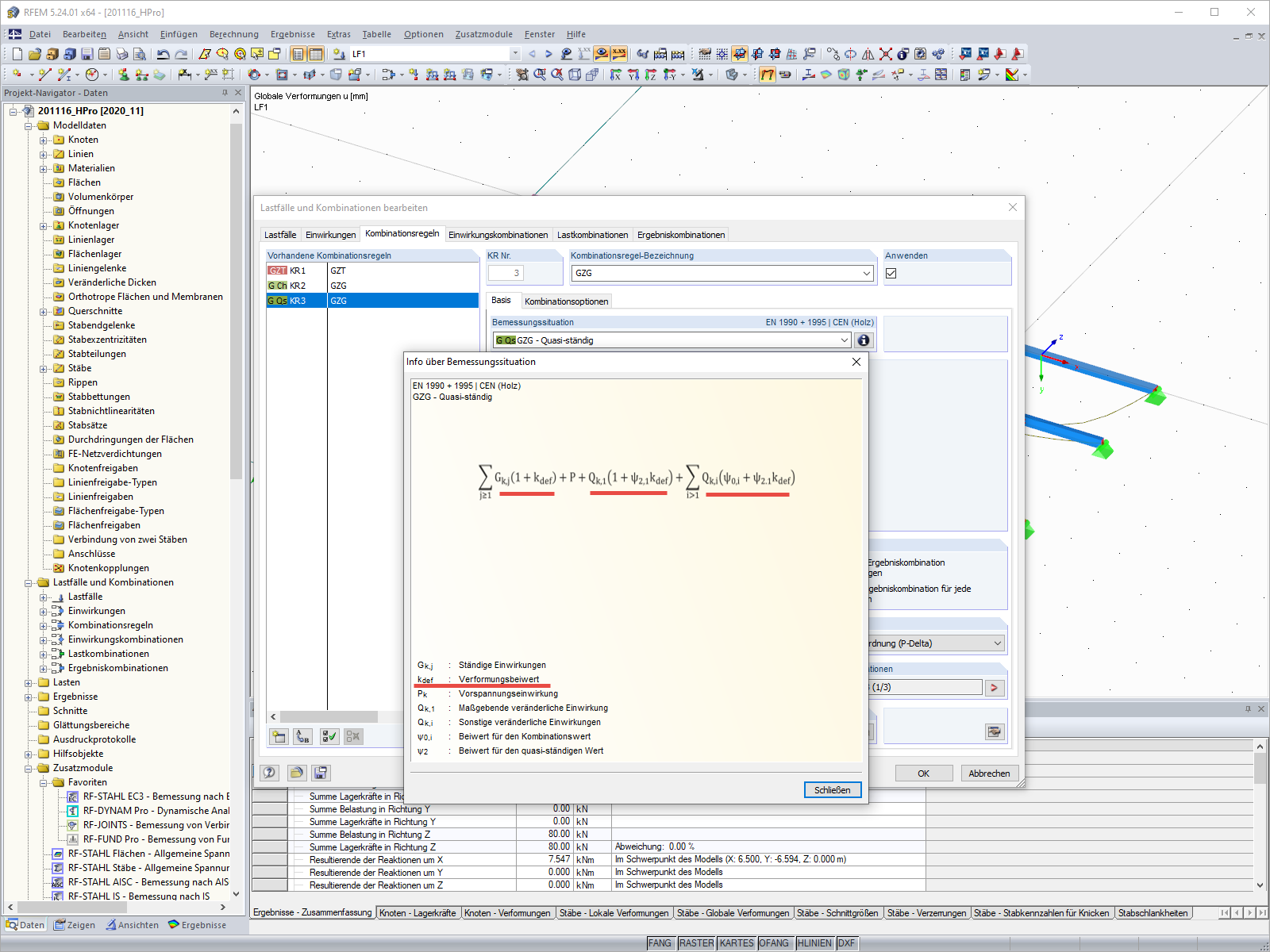Go to the previous load case arrow
The image size is (1270, 952).
[x=532, y=54]
